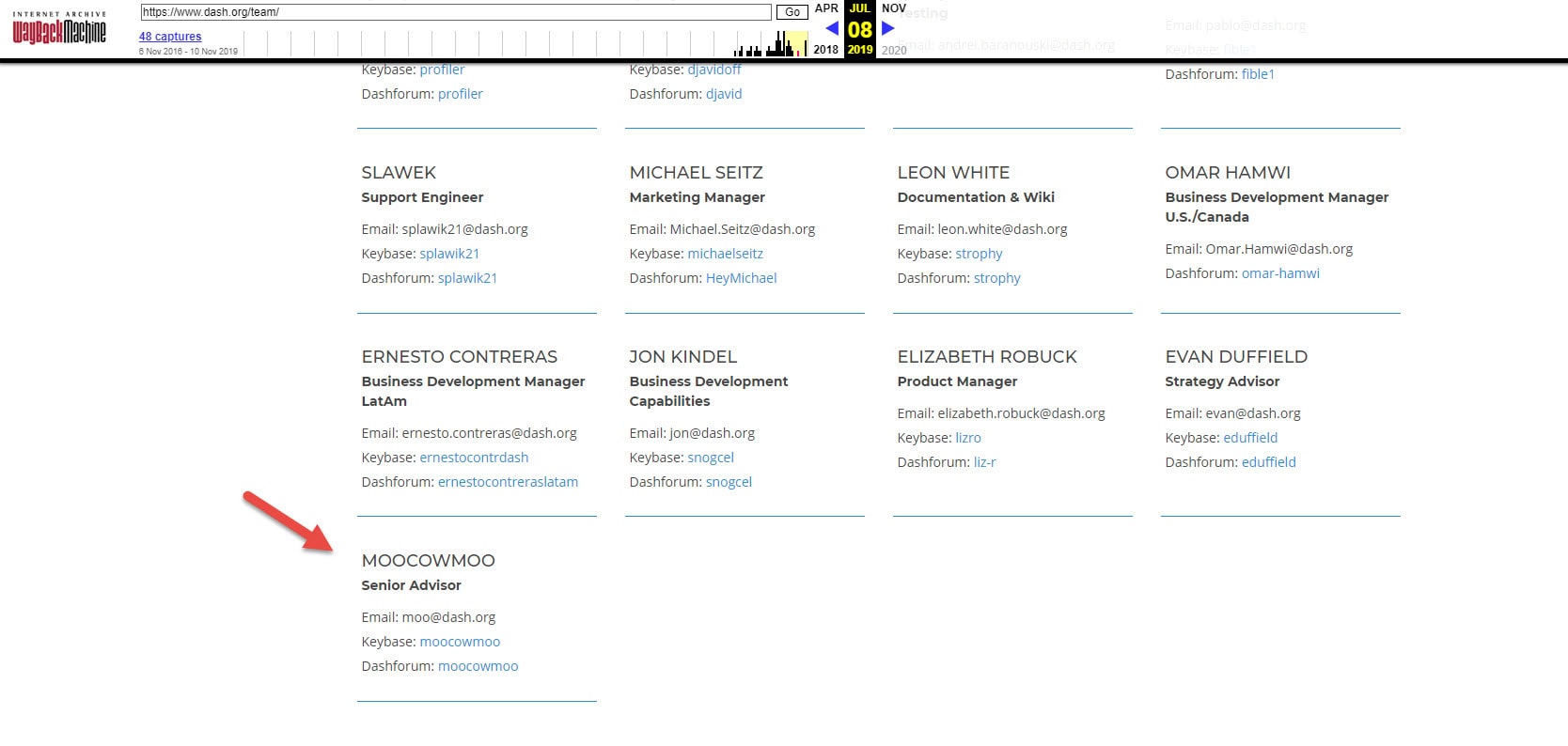The image size is (1568, 746).
Task: Click the Support Engineer title
Action: [x=422, y=197]
